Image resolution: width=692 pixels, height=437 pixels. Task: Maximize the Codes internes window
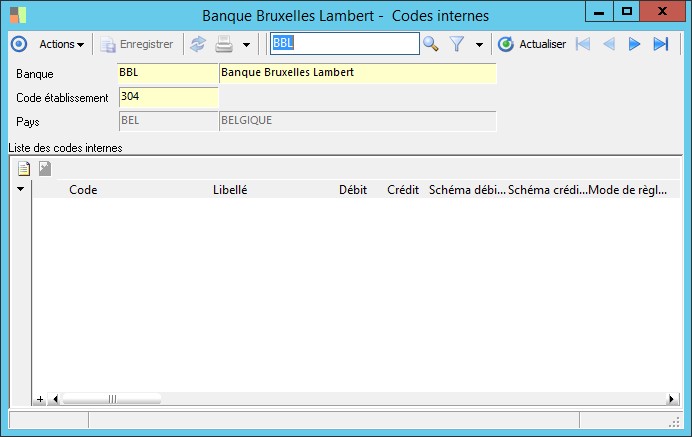pyautogui.click(x=627, y=11)
